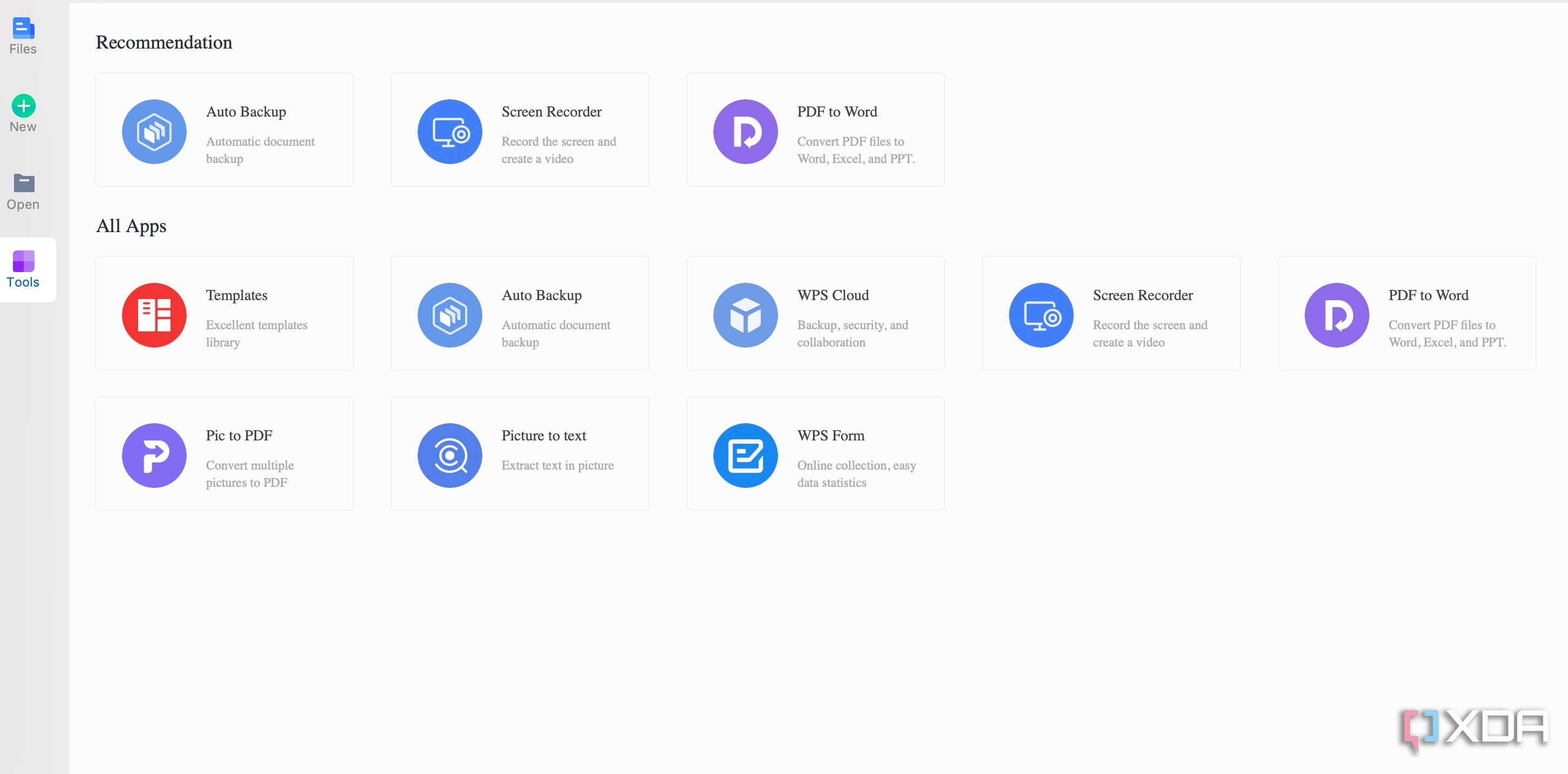Select PDF to Word title in Recommendation

pyautogui.click(x=837, y=112)
